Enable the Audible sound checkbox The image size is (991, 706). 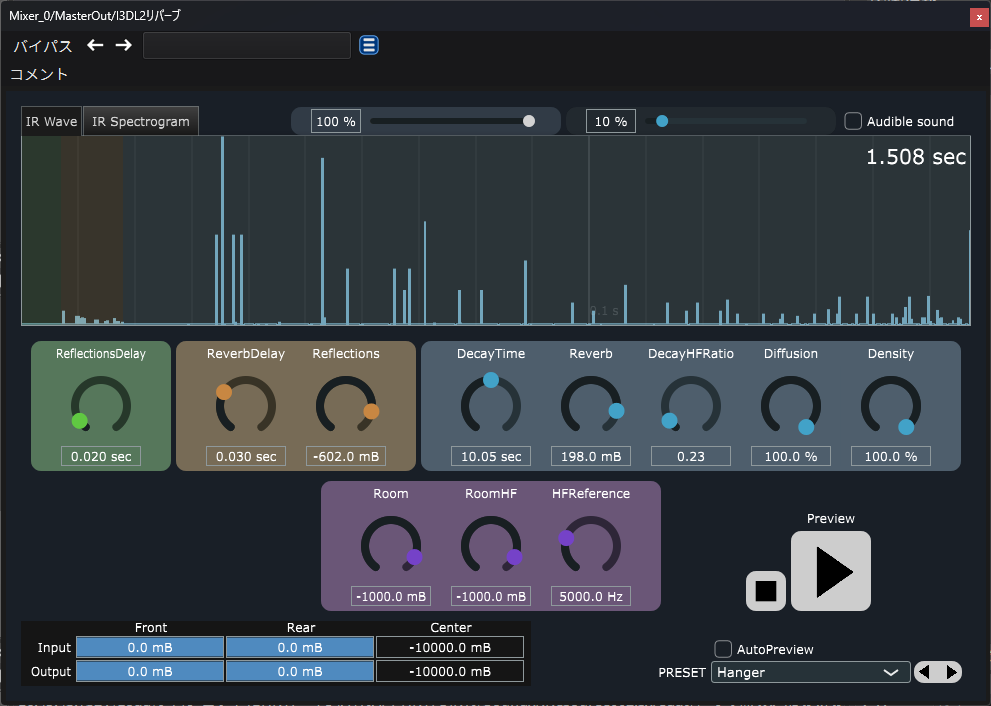click(853, 121)
